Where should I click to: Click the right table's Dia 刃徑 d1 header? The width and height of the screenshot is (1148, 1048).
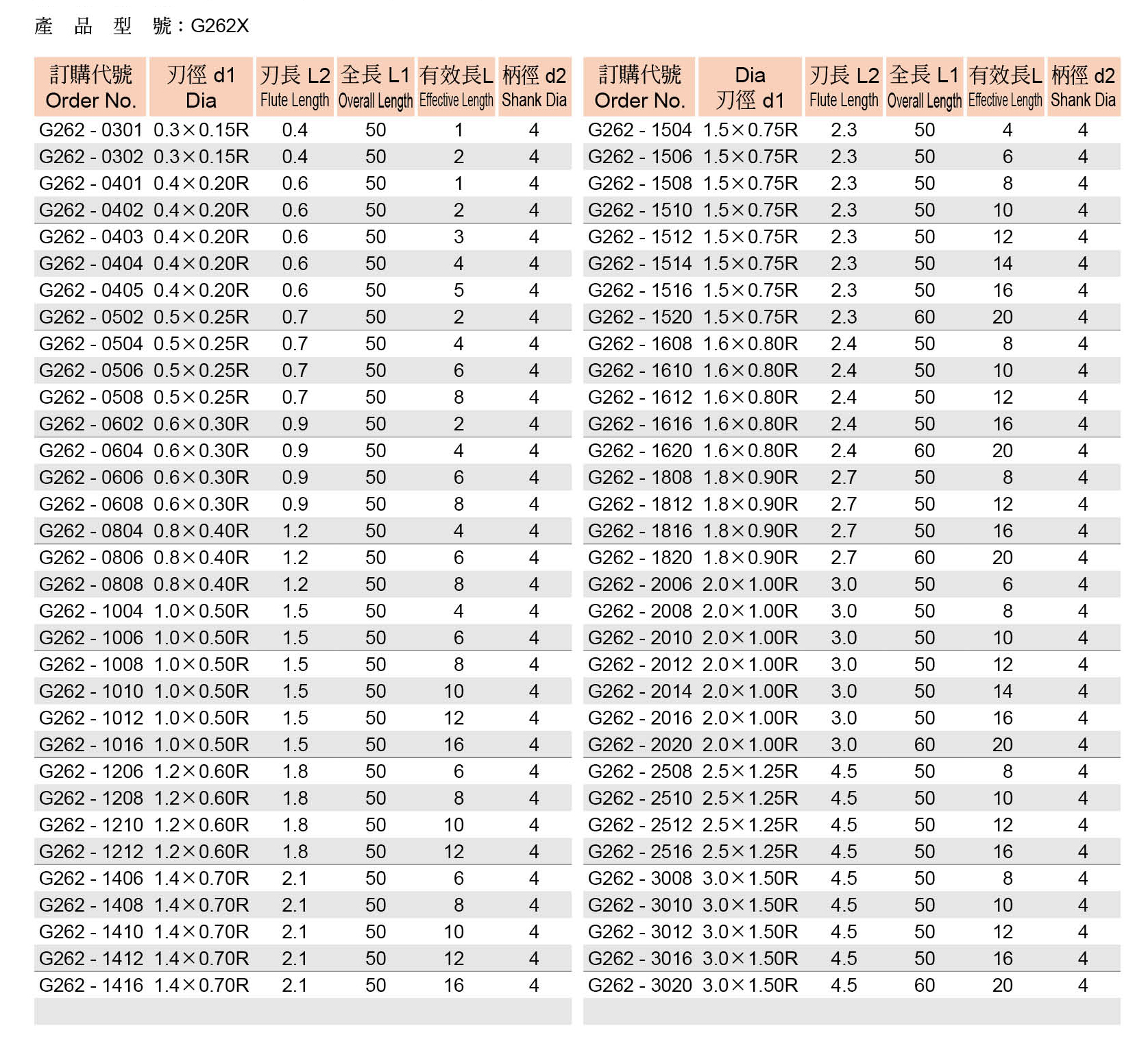[x=750, y=87]
